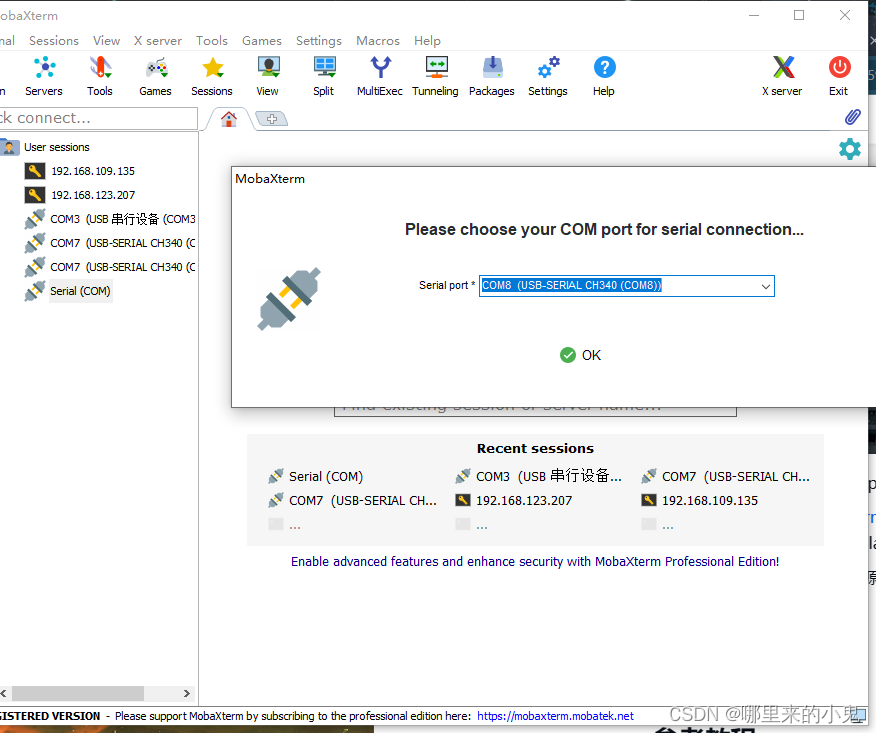Open the Settings menu

[x=318, y=41]
